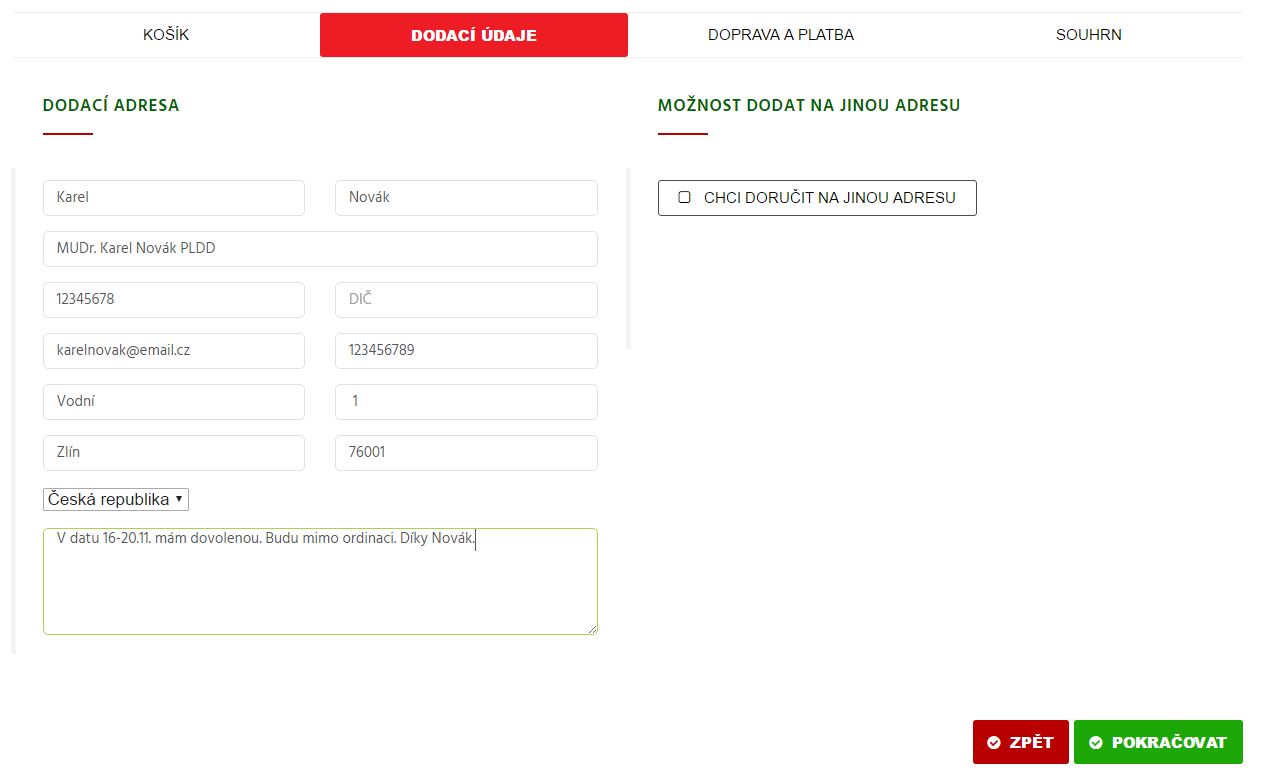This screenshot has width=1264, height=782.
Task: Click the city field containing Zlín
Action: (x=174, y=453)
